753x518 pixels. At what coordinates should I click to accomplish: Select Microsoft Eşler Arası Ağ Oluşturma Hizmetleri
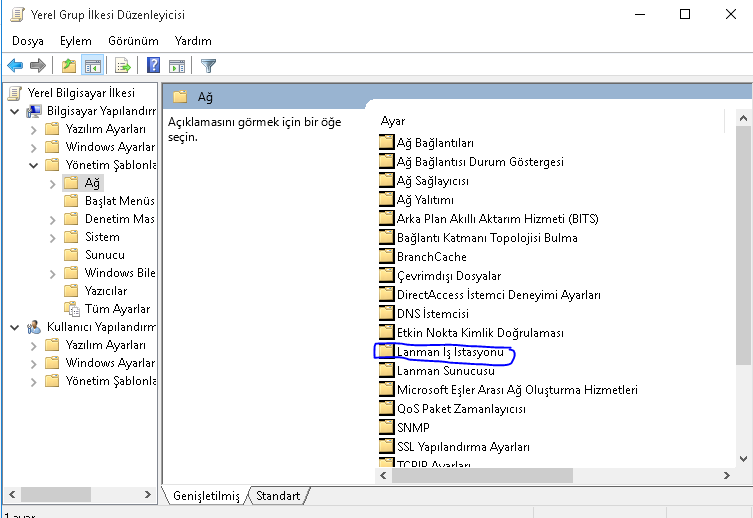click(517, 390)
